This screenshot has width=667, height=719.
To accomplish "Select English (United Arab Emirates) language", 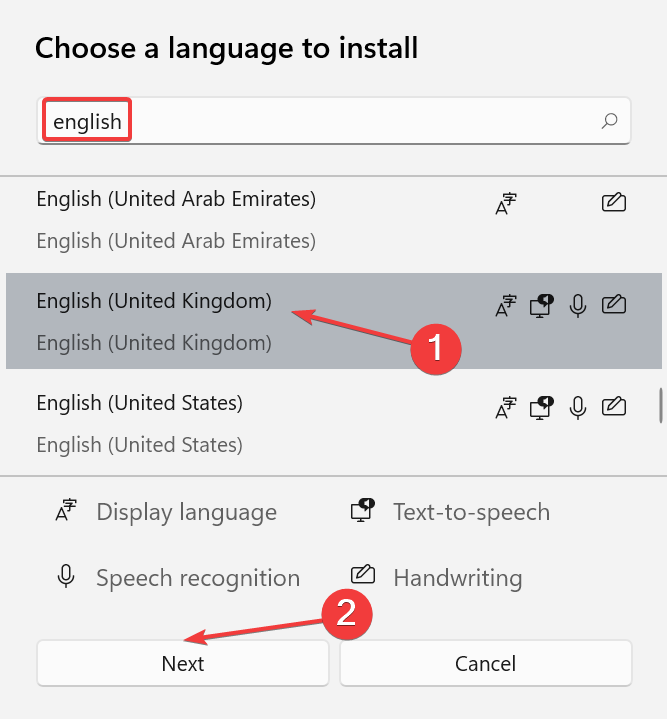I will pyautogui.click(x=176, y=219).
